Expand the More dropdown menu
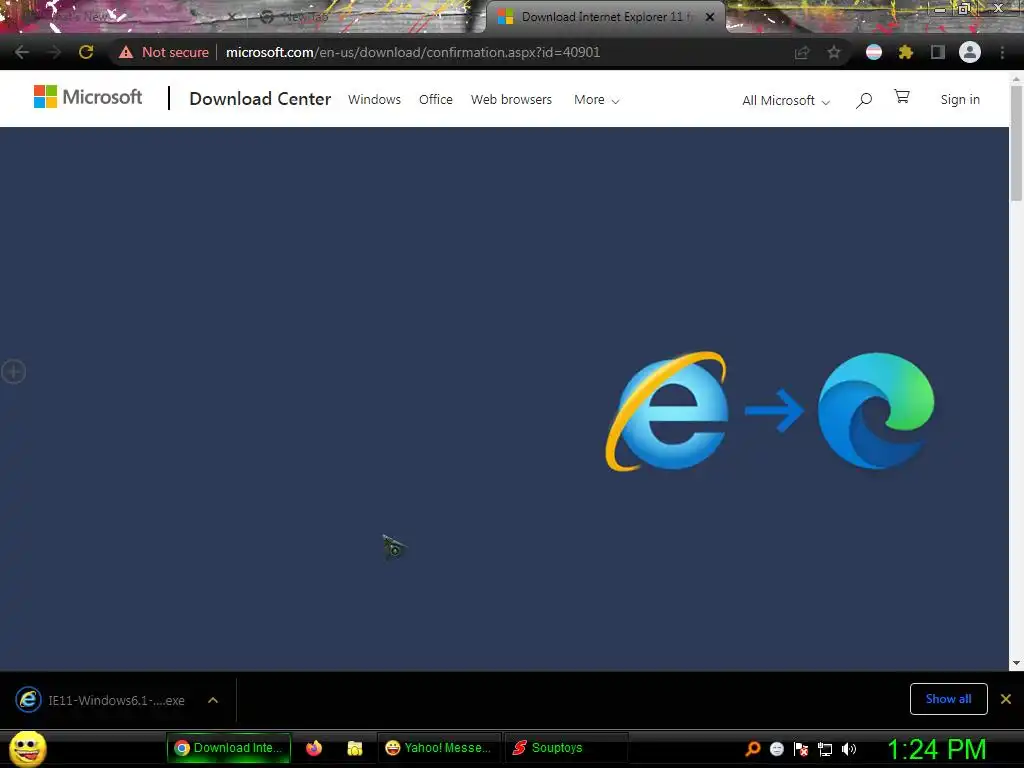 pyautogui.click(x=596, y=100)
